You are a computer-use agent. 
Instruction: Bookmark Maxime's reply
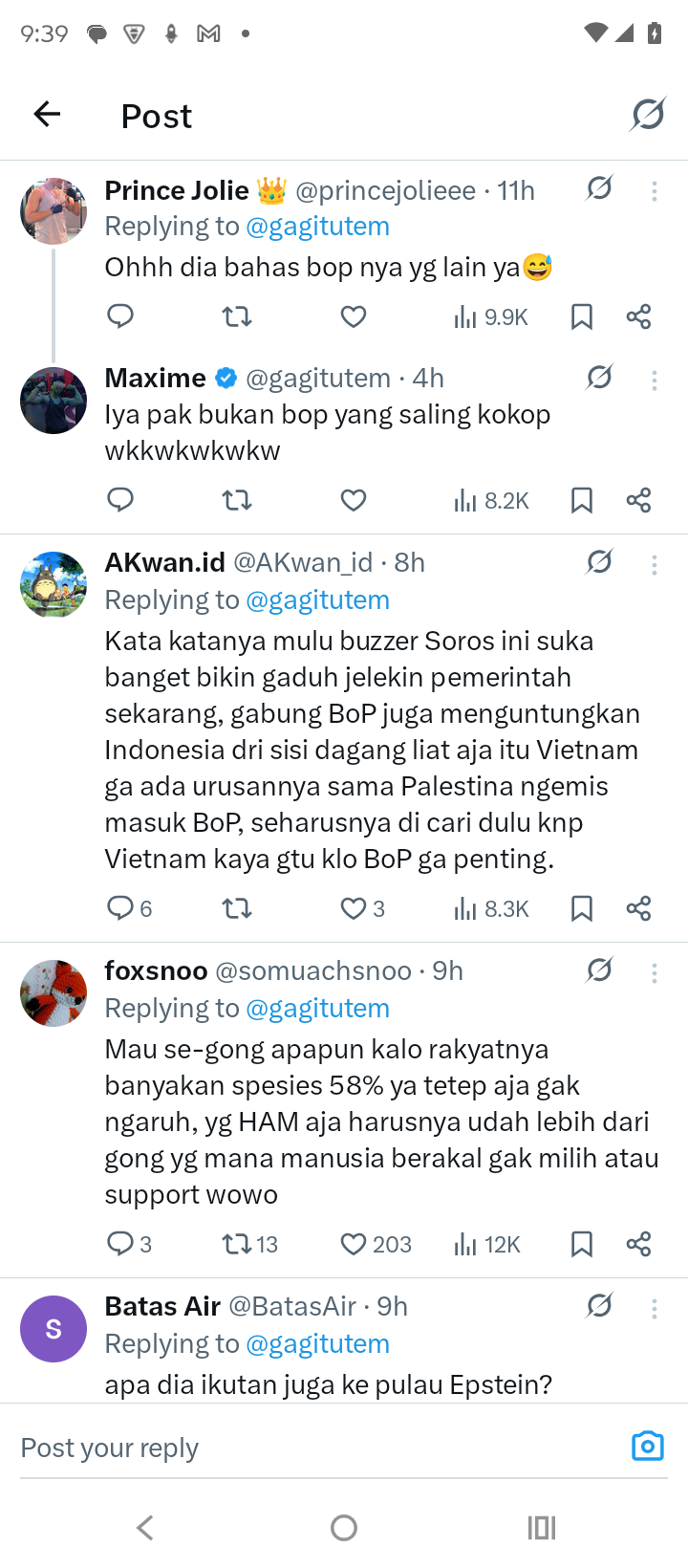581,500
